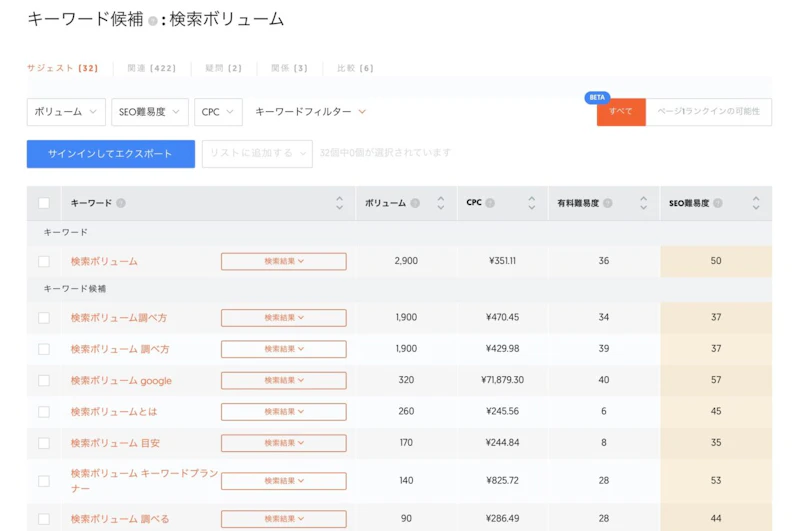
Task: Open 検索結果 dropdown for 検索ボリューム row
Action: click(284, 261)
